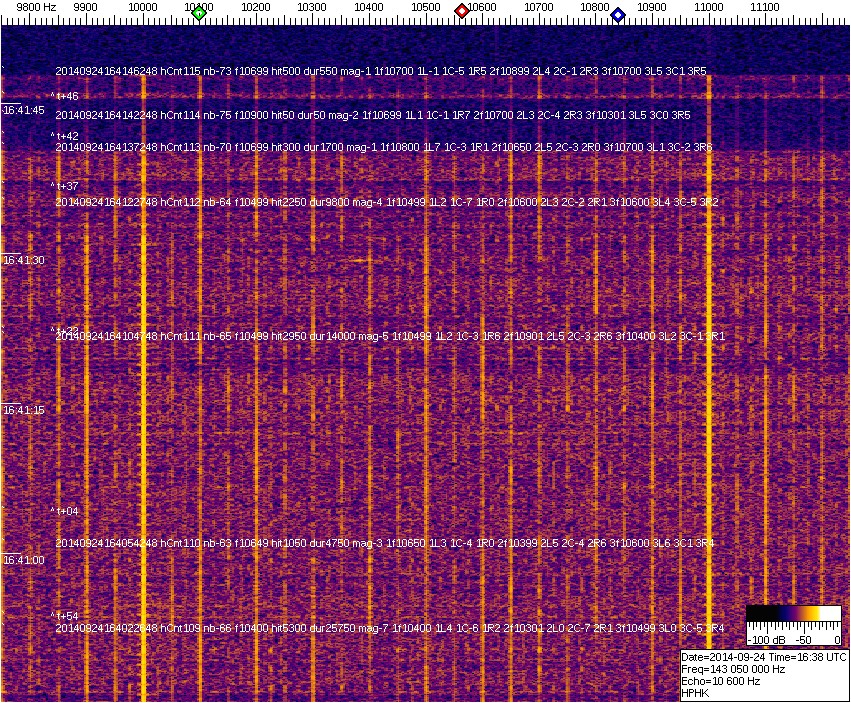The width and height of the screenshot is (851, 703).
Task: Click the 16:41:00 time axis label
Action: point(24,560)
